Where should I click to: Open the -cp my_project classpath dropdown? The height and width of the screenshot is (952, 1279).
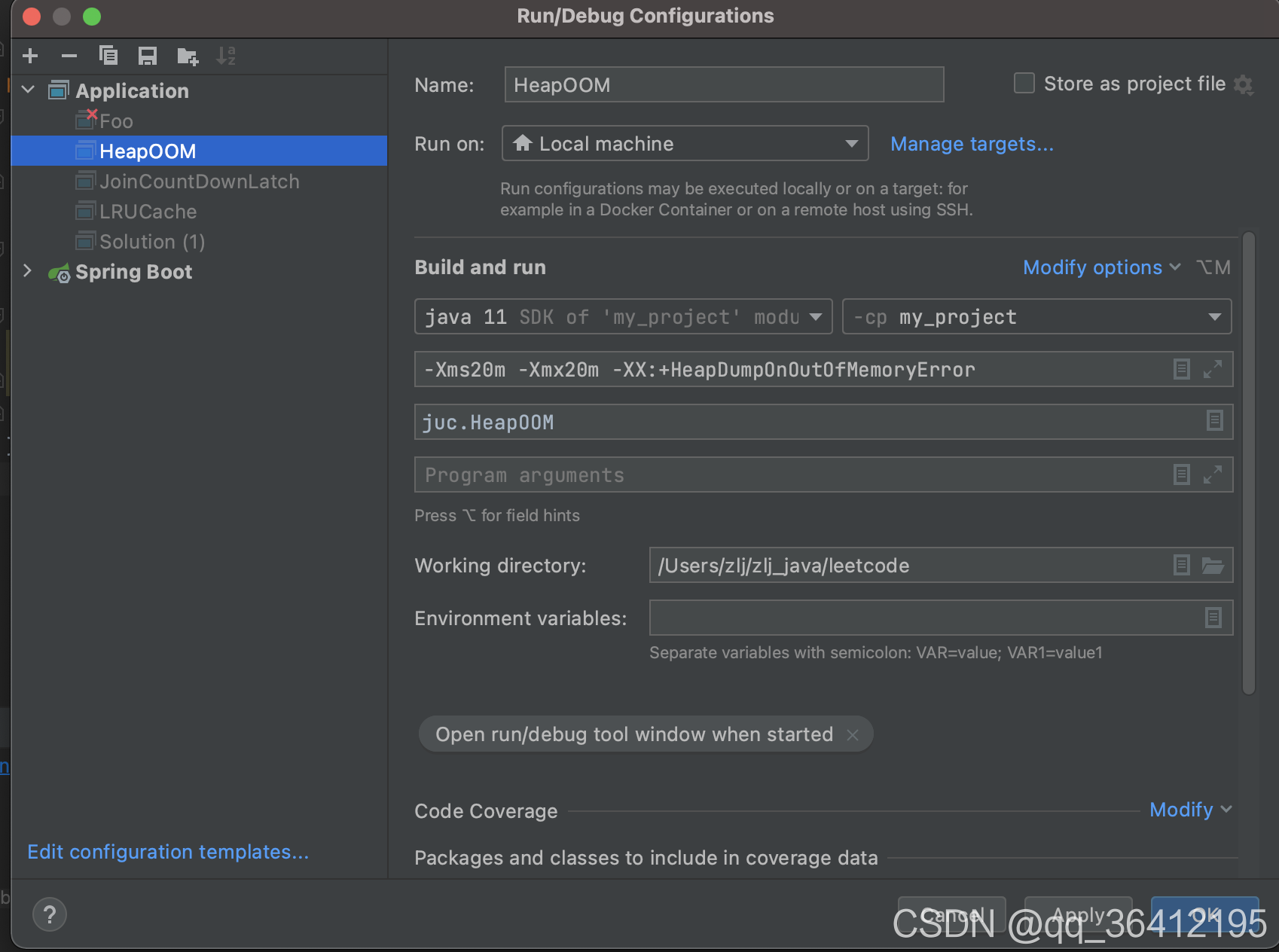pos(1037,316)
